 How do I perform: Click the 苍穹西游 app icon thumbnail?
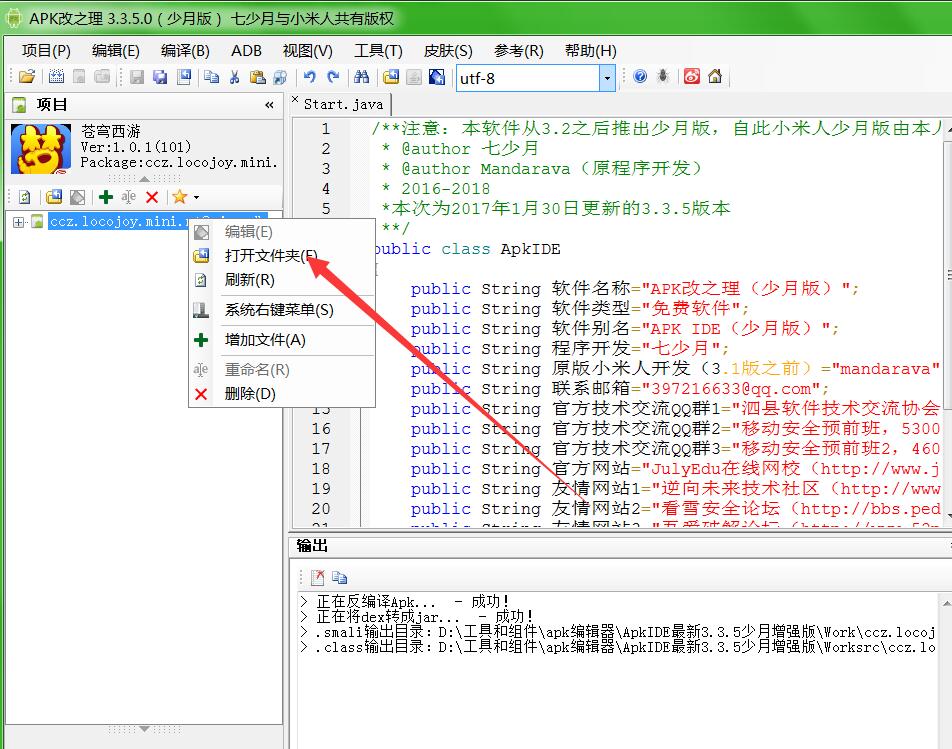[41, 149]
